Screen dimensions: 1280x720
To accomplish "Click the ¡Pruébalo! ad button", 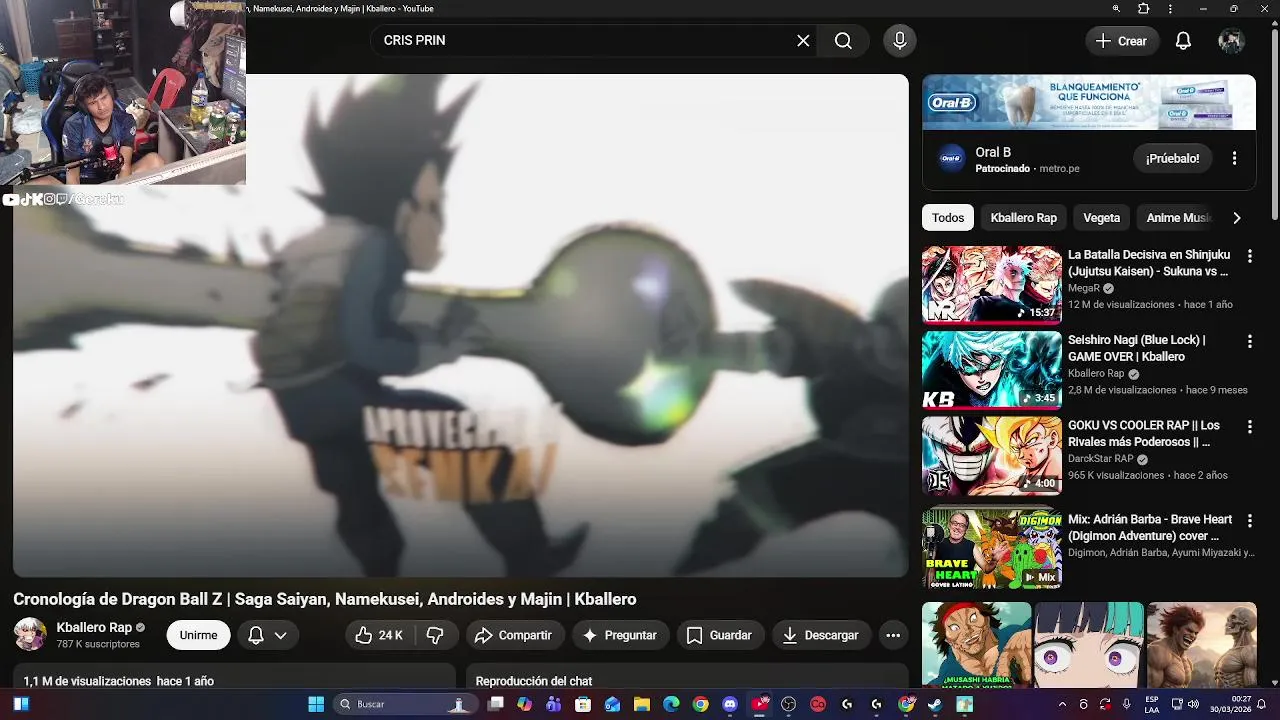I will (x=1173, y=159).
